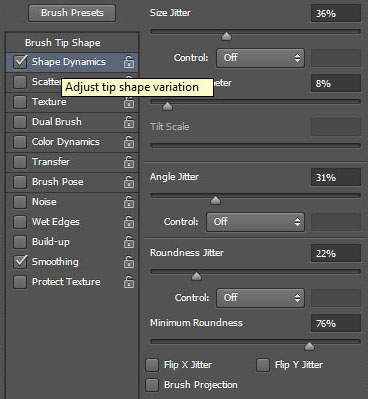Click the Minimum Roundness 76% value field

click(336, 323)
